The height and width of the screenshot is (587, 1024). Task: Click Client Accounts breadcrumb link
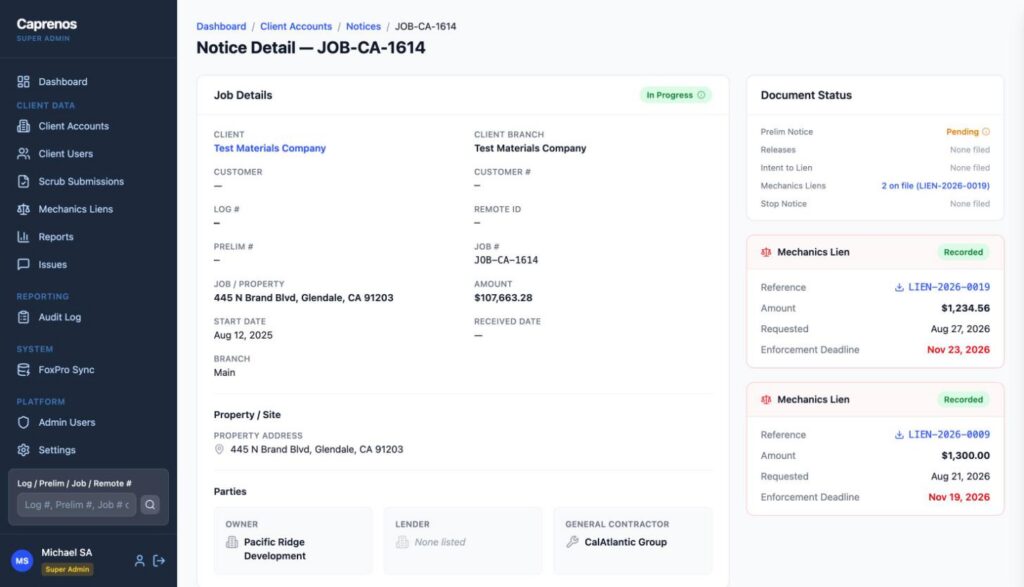296,26
